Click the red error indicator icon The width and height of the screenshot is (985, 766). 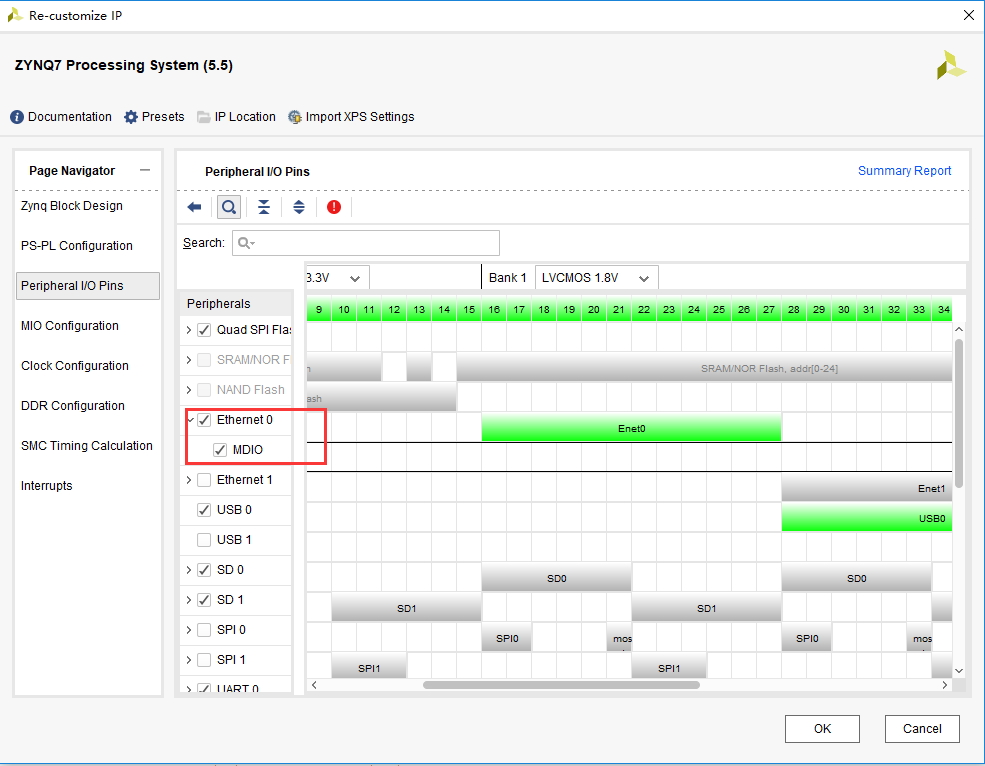click(334, 207)
